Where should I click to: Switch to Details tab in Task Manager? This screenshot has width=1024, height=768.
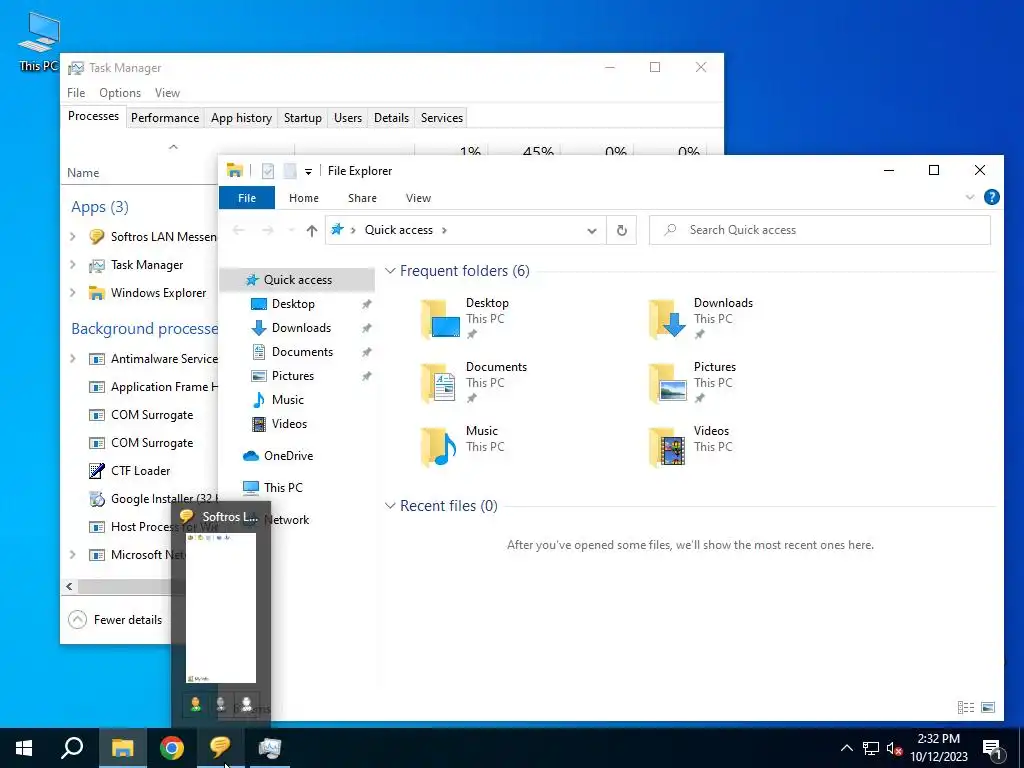pyautogui.click(x=391, y=118)
